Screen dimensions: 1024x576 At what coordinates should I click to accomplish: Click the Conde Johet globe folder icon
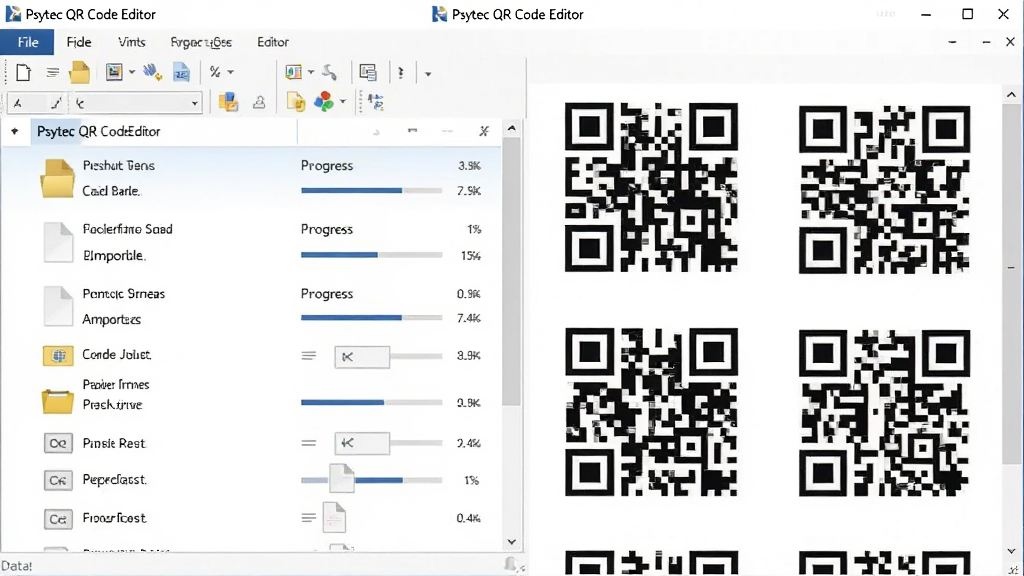coord(58,356)
